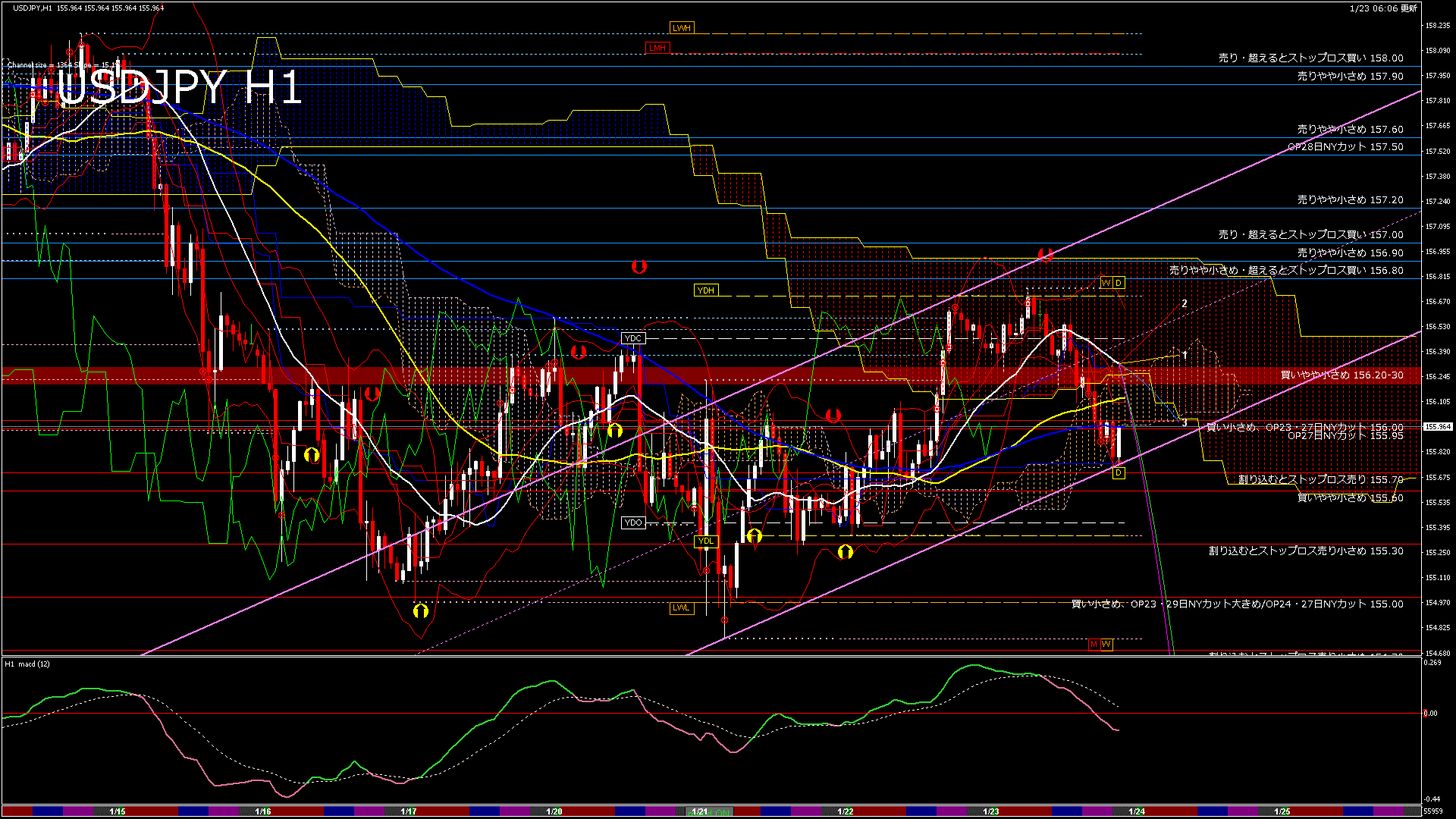
Task: Click the YDO label box
Action: (632, 522)
